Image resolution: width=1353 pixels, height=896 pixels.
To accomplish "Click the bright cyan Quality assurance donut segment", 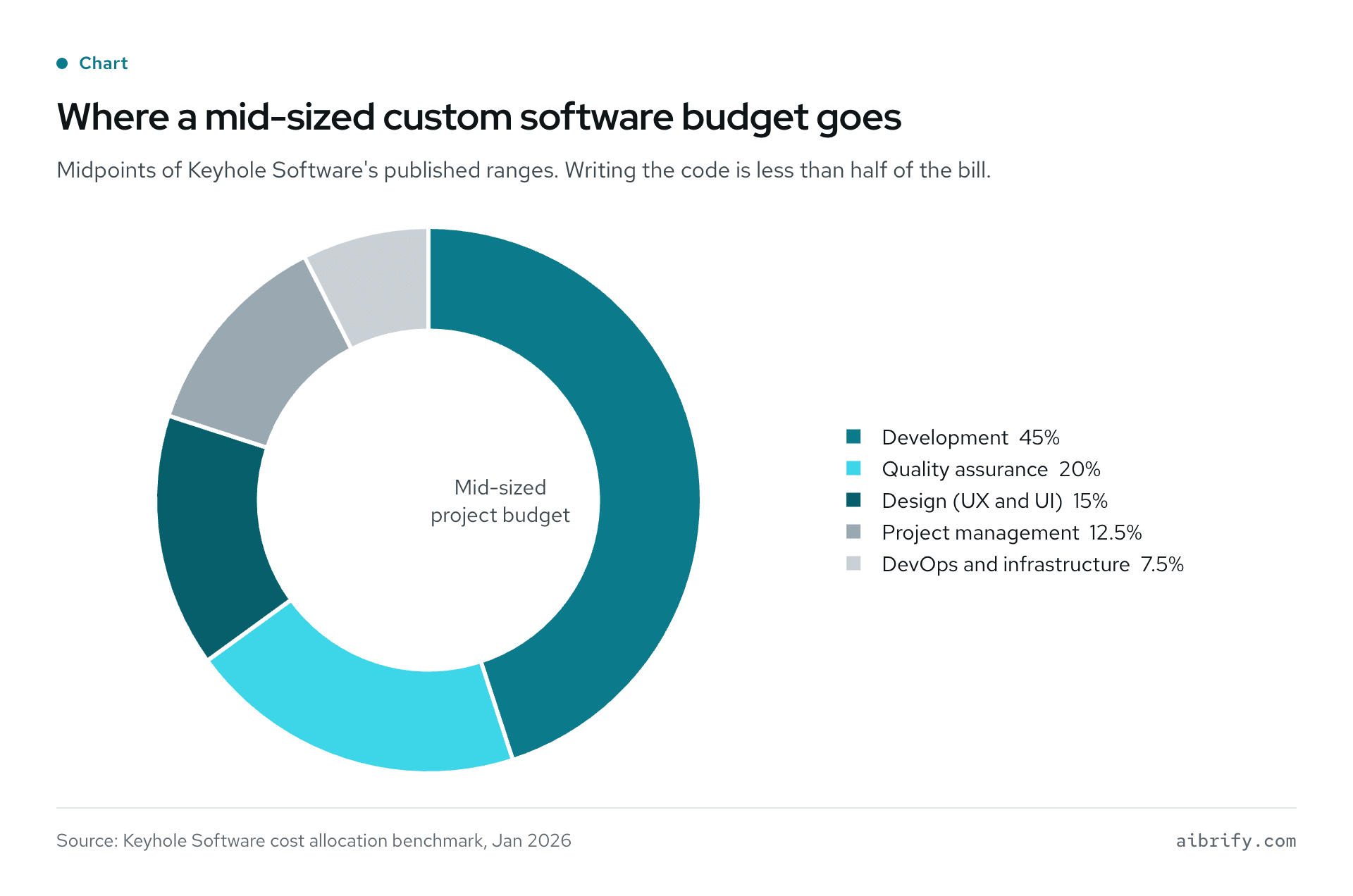I will 366,711.
